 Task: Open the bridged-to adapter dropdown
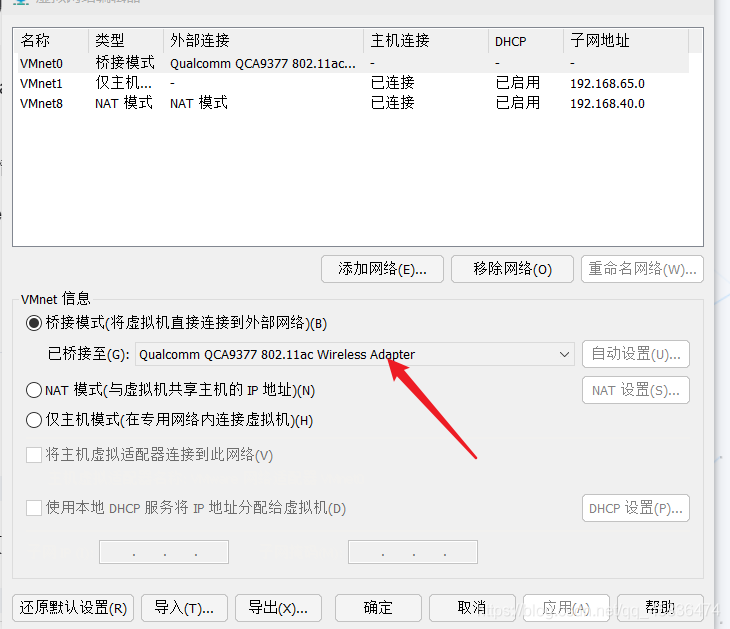coord(355,354)
